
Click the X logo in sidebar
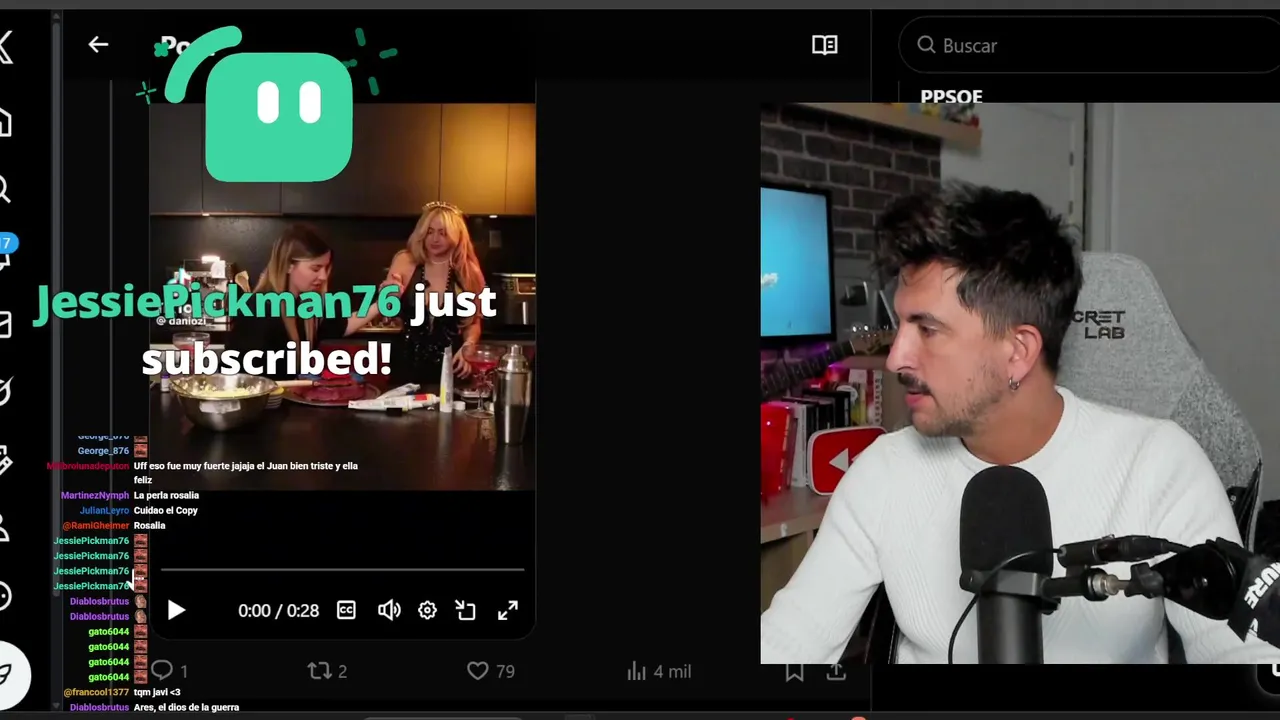pos(6,46)
